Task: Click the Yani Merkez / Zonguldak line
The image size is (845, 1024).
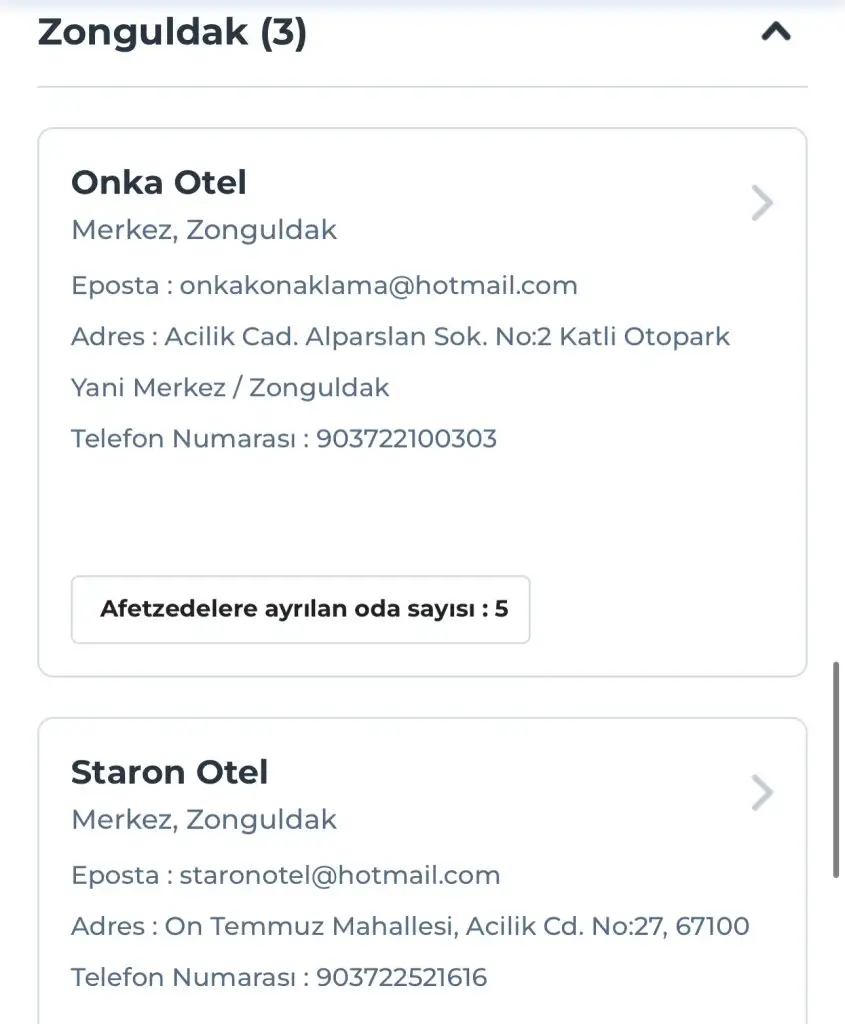Action: click(230, 388)
